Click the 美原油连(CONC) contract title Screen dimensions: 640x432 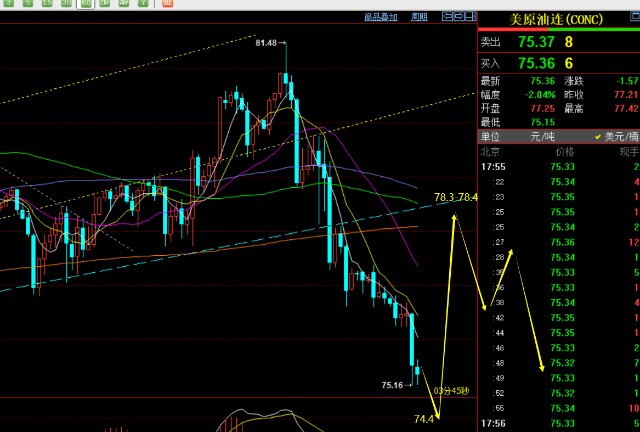pos(557,19)
